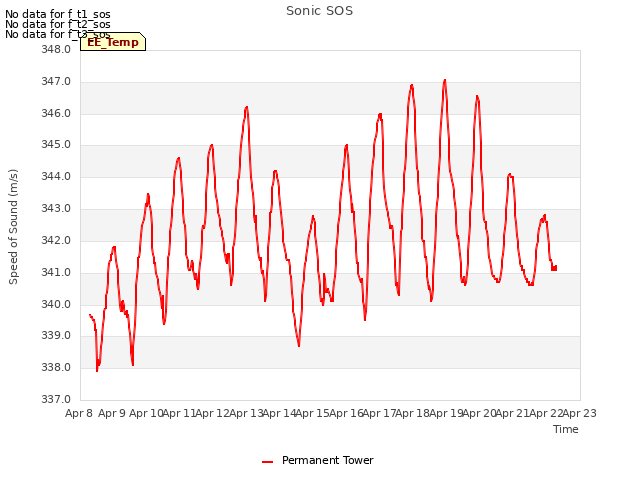Click the 343.0 y-axis tick label
This screenshot has height=480, width=640.
pos(56,209)
